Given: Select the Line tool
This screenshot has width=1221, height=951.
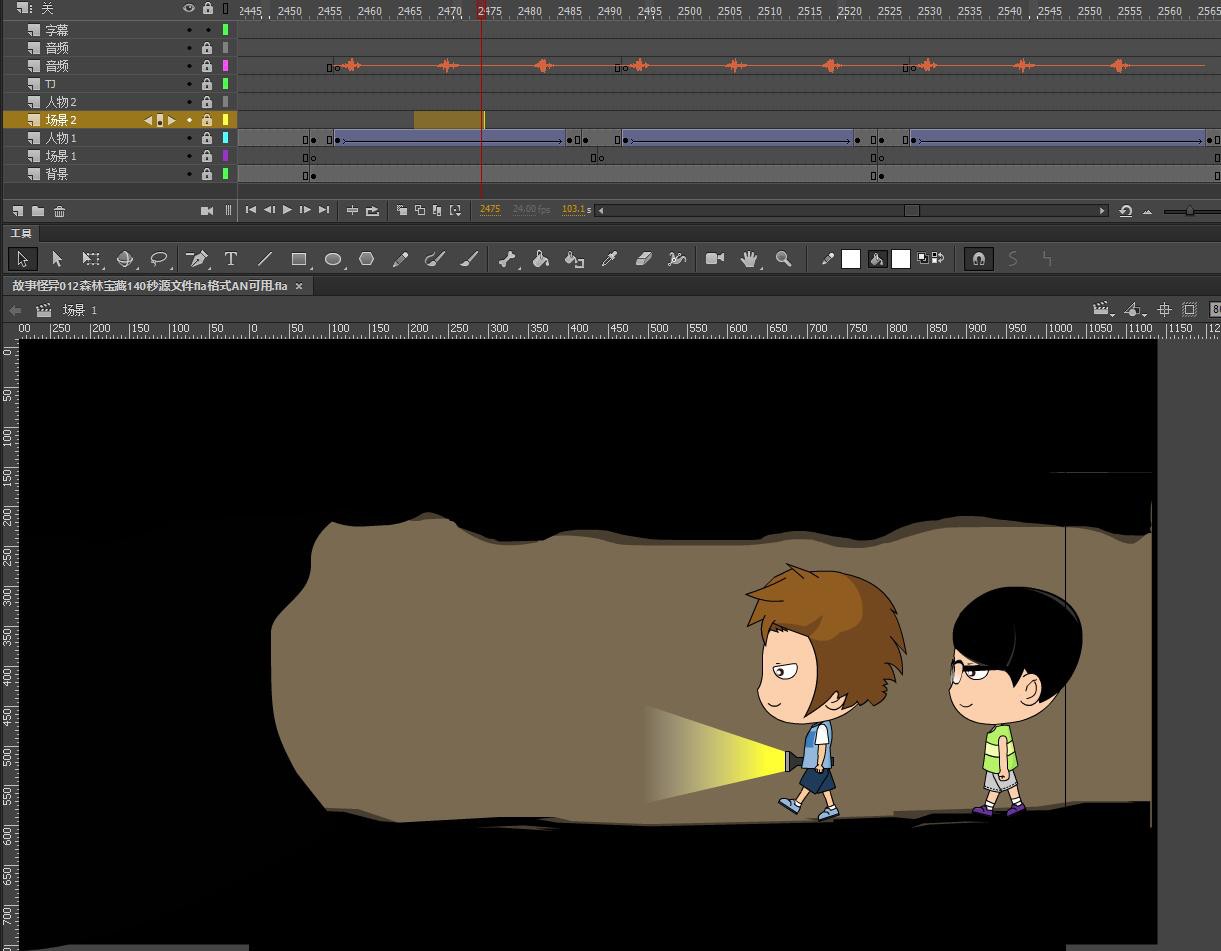Looking at the screenshot, I should [265, 259].
